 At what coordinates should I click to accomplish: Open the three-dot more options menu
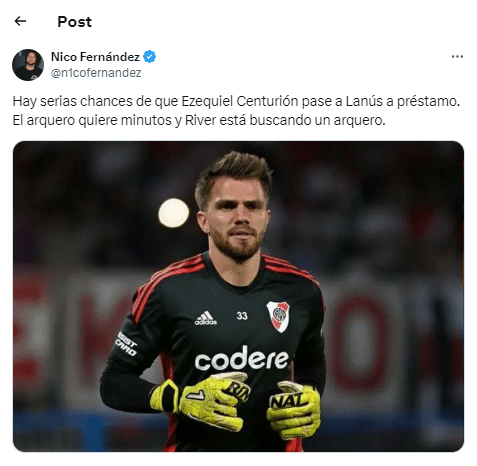(x=457, y=57)
